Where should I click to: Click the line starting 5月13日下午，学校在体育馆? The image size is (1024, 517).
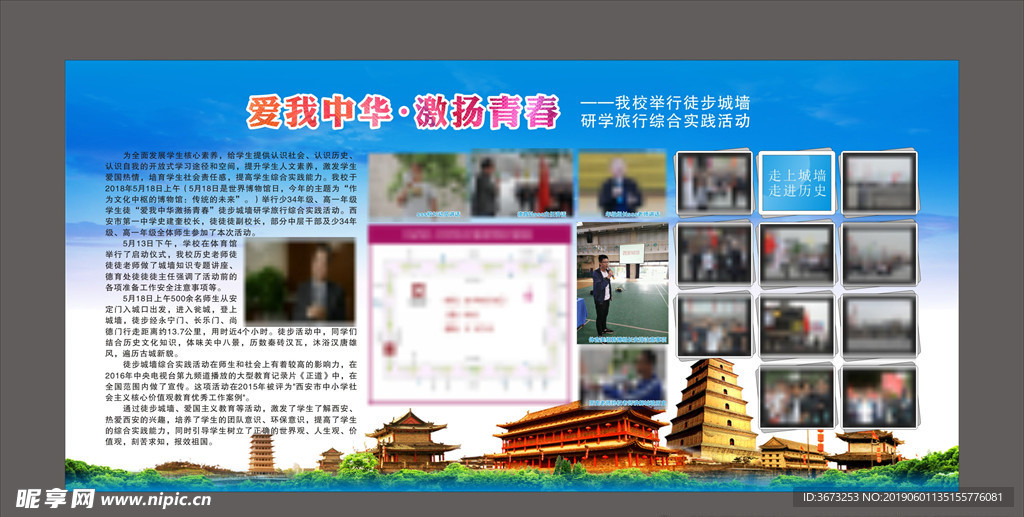click(180, 243)
